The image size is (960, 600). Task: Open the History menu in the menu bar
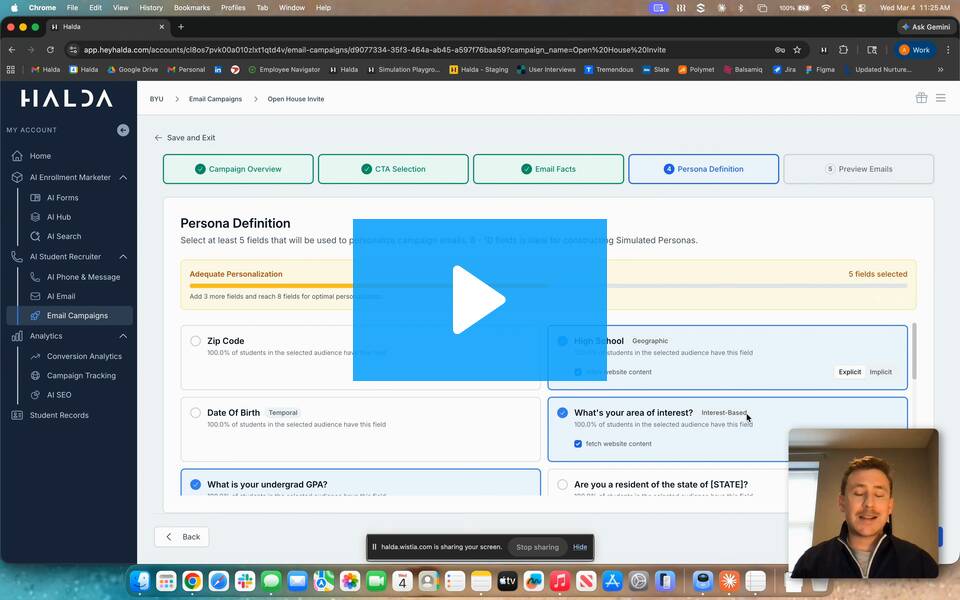(x=151, y=8)
